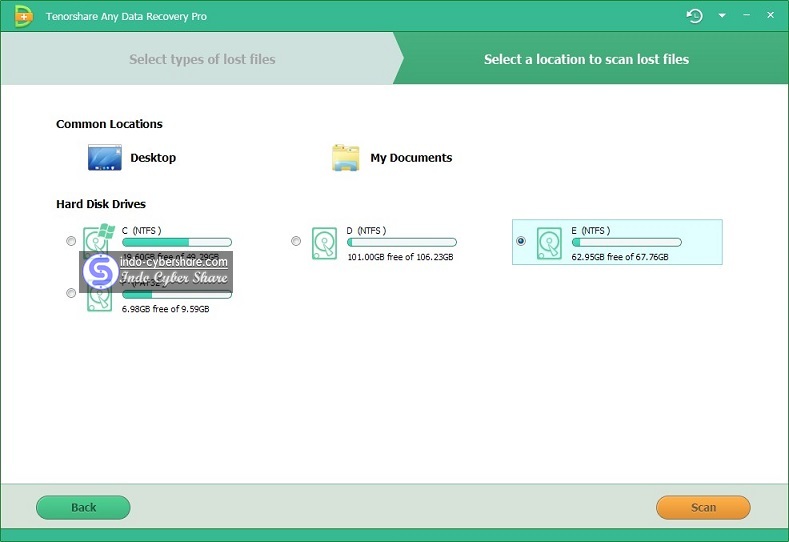Choose the C (NTFS) drive radio button
This screenshot has height=542, width=789.
click(71, 241)
